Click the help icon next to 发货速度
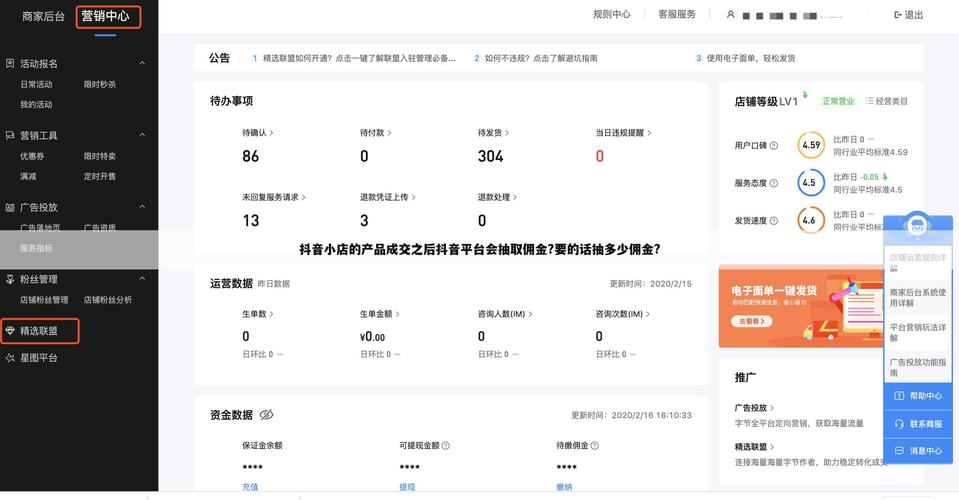 774,221
